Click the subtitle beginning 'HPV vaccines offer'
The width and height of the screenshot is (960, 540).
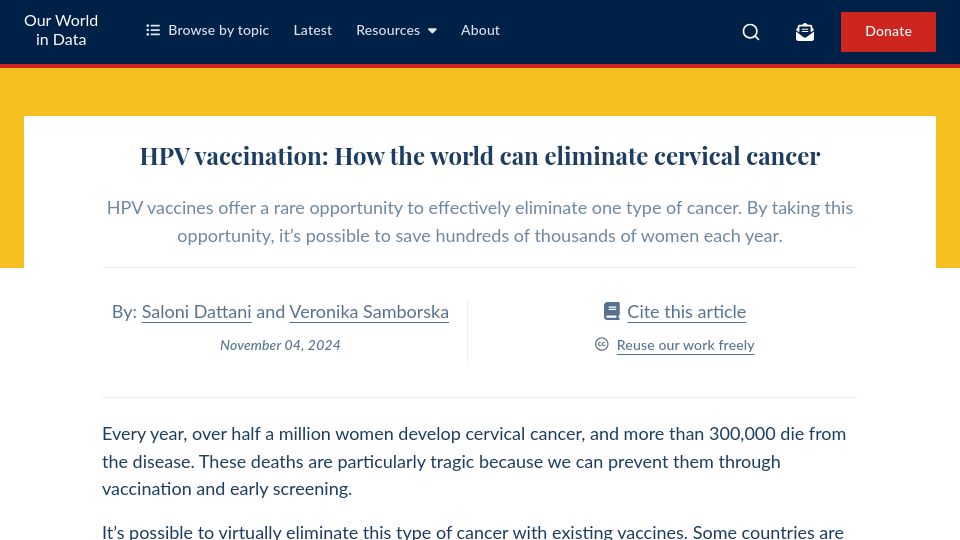tap(480, 222)
